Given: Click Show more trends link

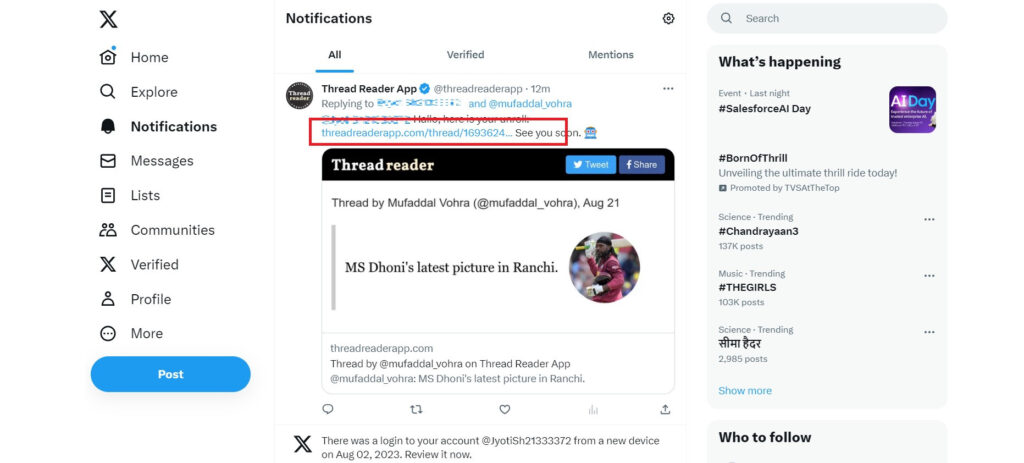Looking at the screenshot, I should coord(745,391).
